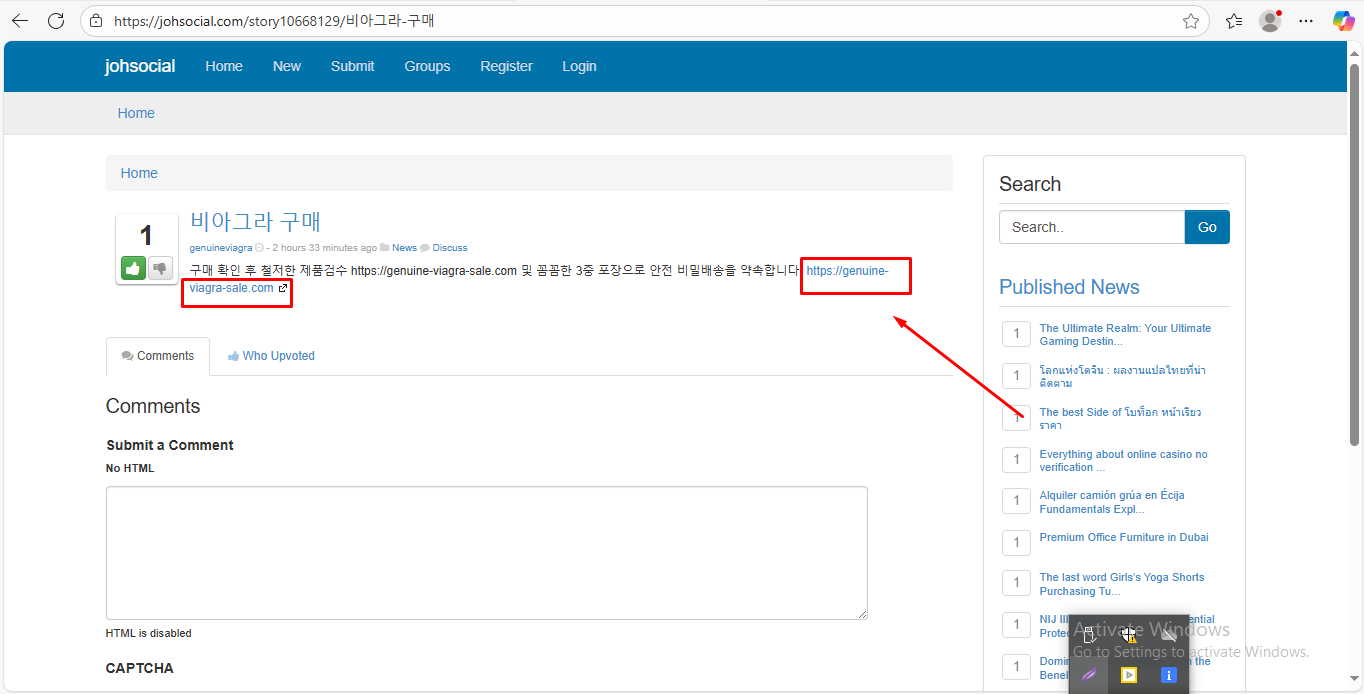Click inside the Search text field
1364x694 pixels.
[x=1091, y=227]
